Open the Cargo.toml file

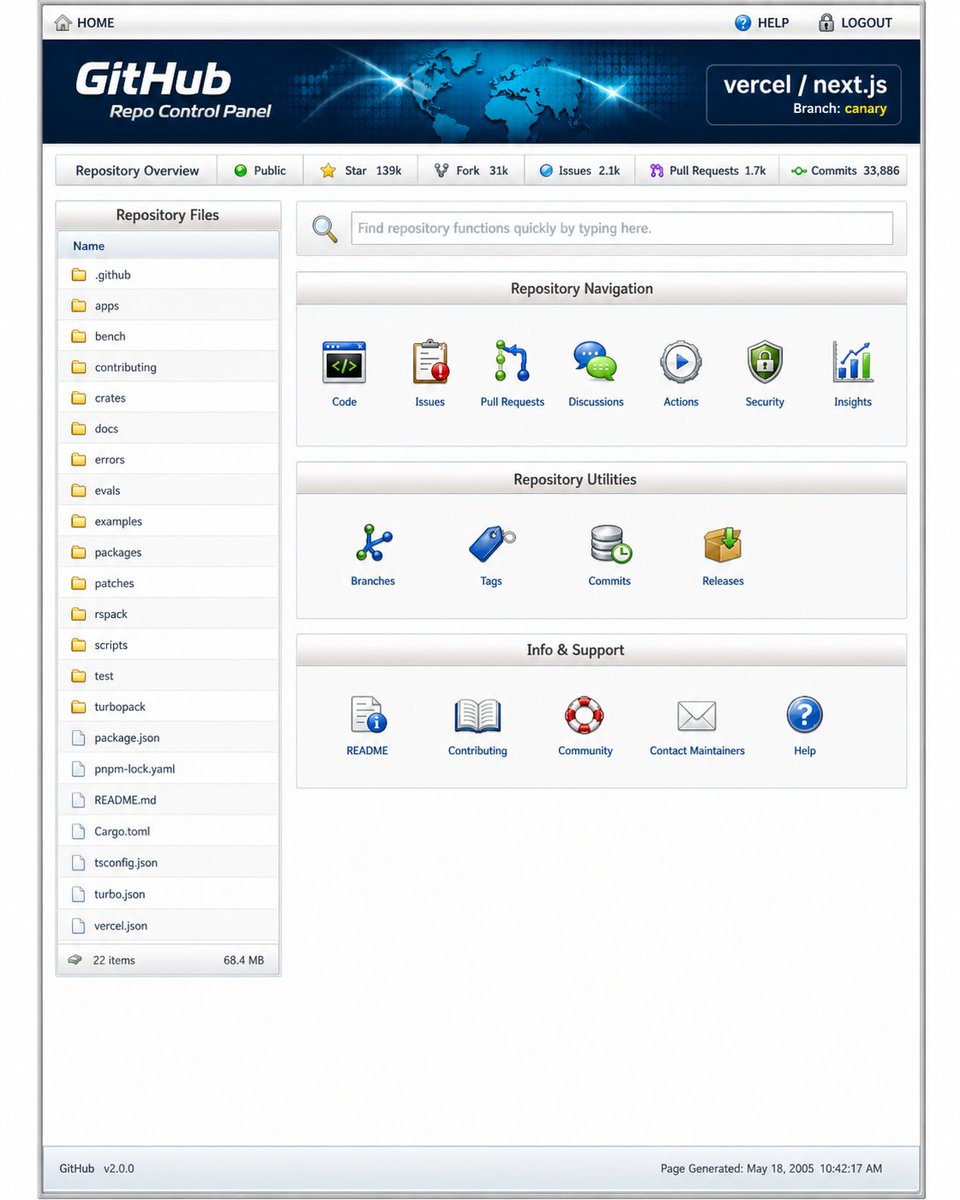(x=168, y=831)
